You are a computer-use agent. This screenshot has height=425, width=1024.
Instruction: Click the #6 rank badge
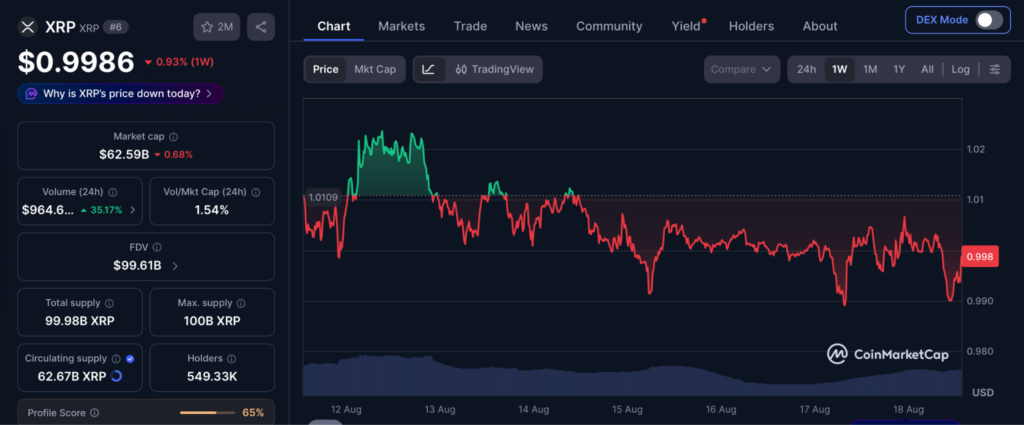click(116, 27)
